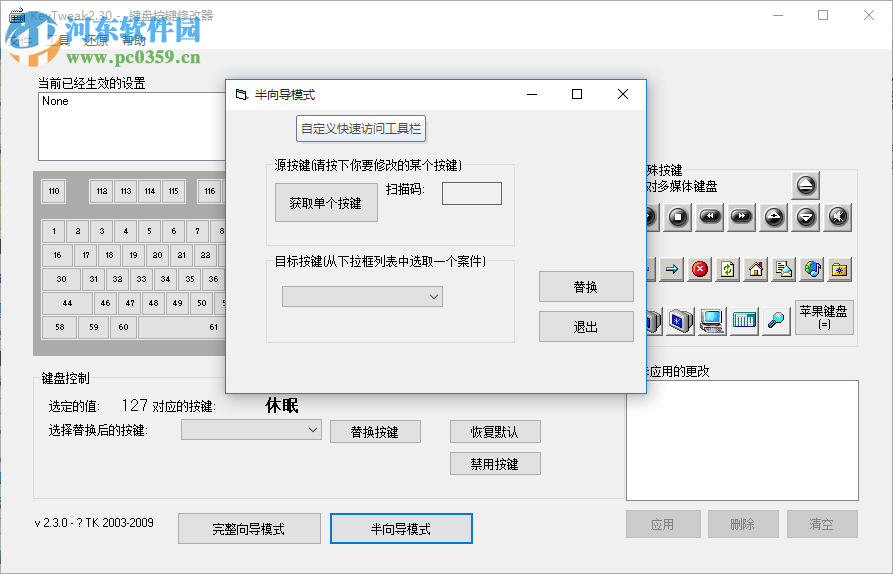
Task: Click the 替换按键 button
Action: (x=375, y=432)
